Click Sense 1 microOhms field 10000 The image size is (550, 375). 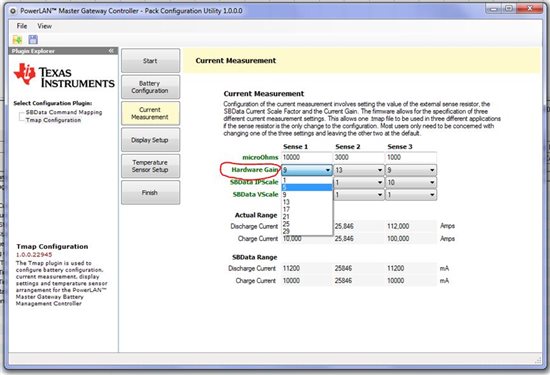(x=307, y=157)
